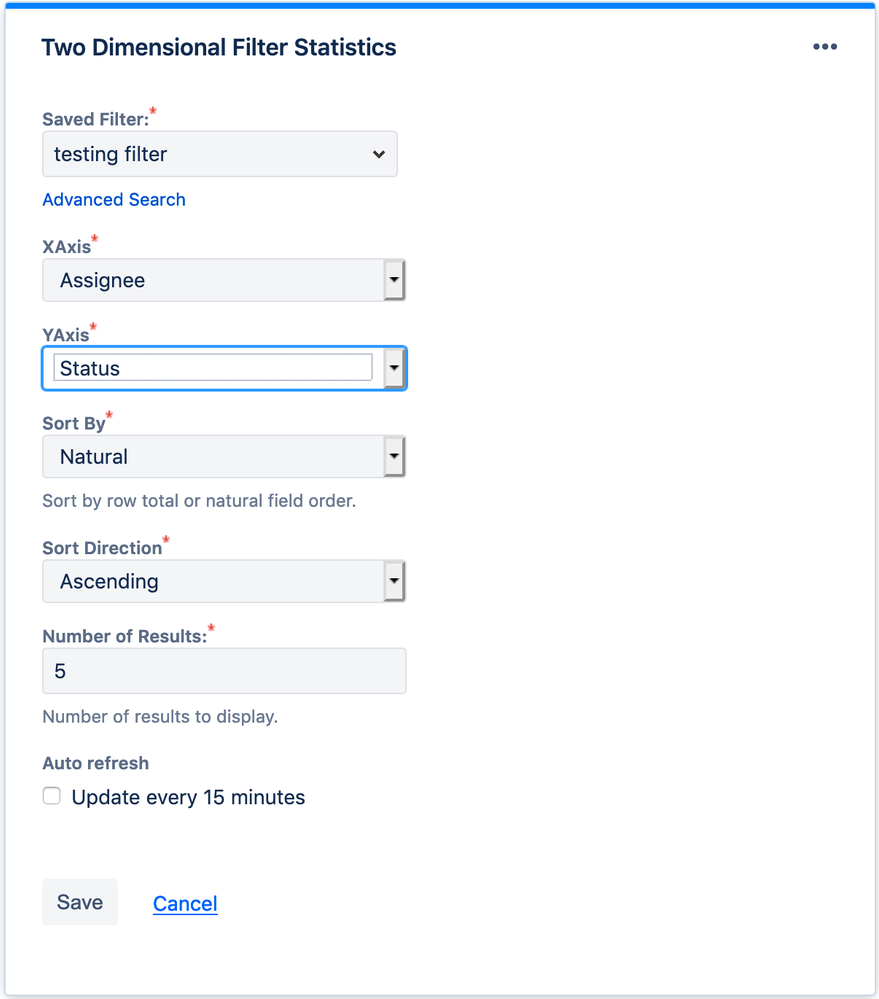Open Advanced Search

point(113,199)
